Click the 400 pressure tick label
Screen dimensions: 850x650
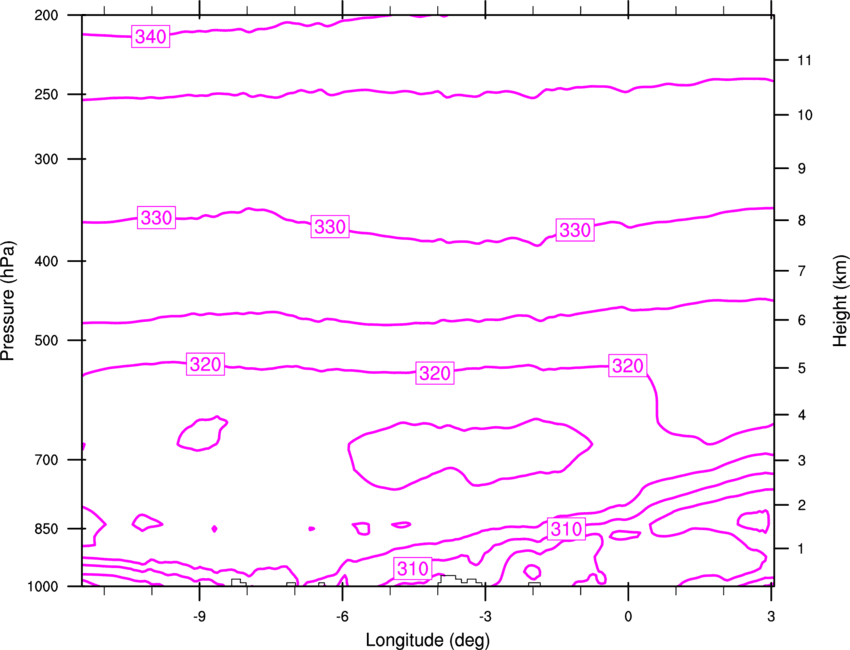click(x=46, y=261)
